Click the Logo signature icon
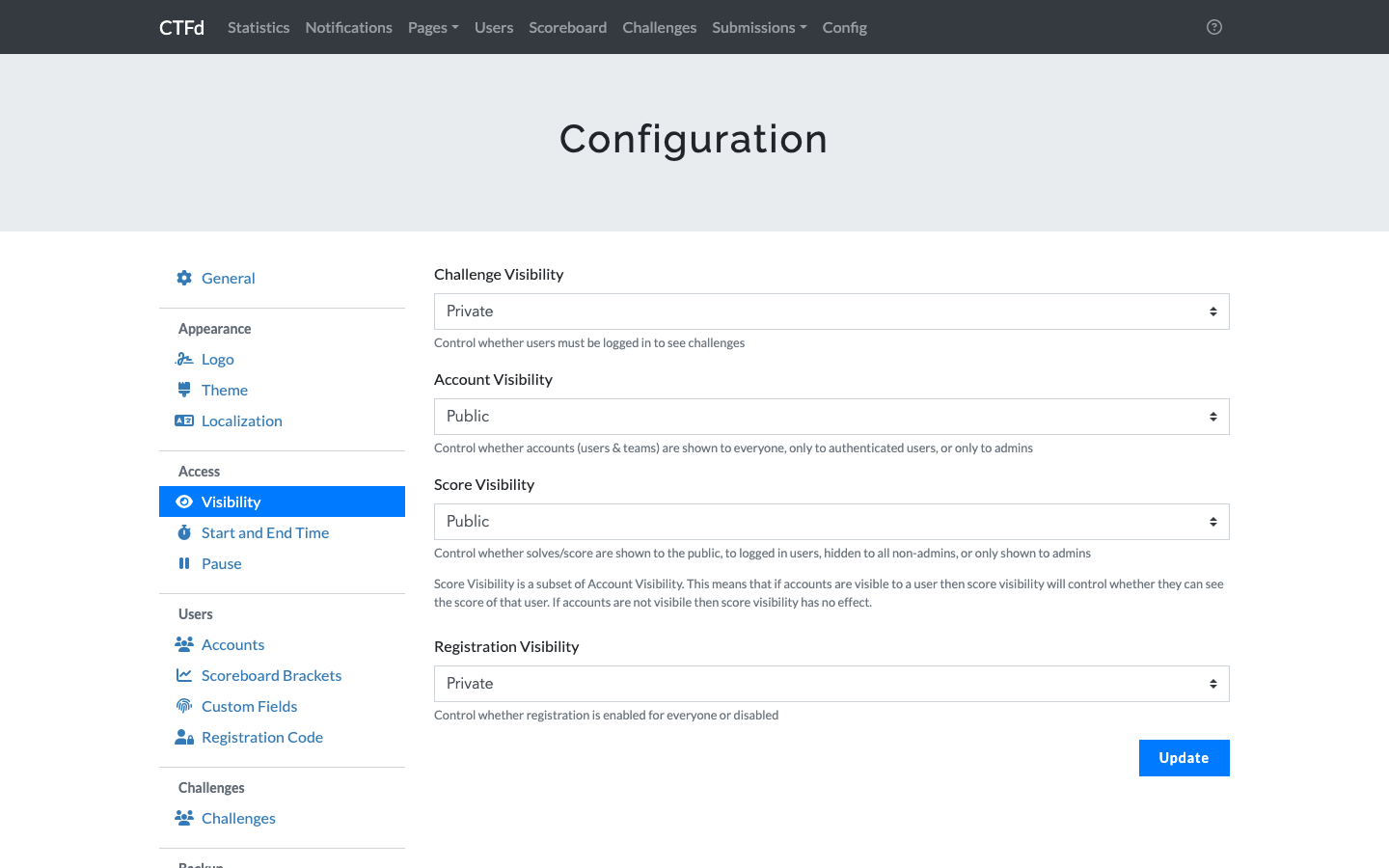The width and height of the screenshot is (1389, 868). [184, 359]
